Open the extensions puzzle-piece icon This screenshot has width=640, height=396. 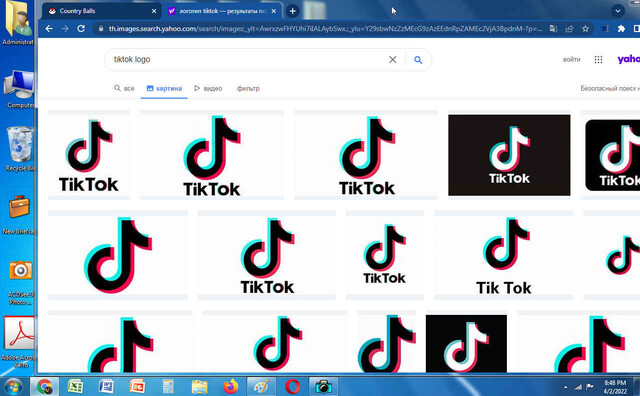coord(621,29)
